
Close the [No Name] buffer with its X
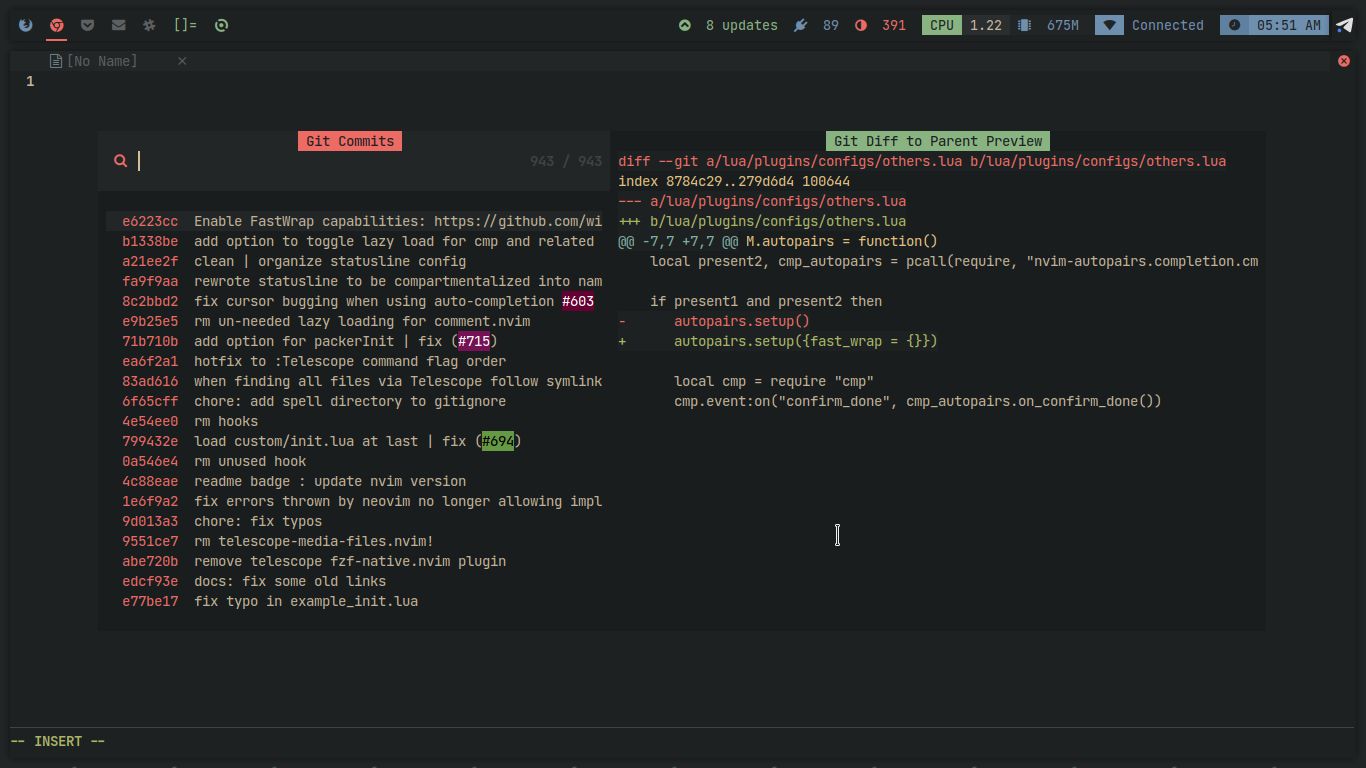pyautogui.click(x=184, y=61)
